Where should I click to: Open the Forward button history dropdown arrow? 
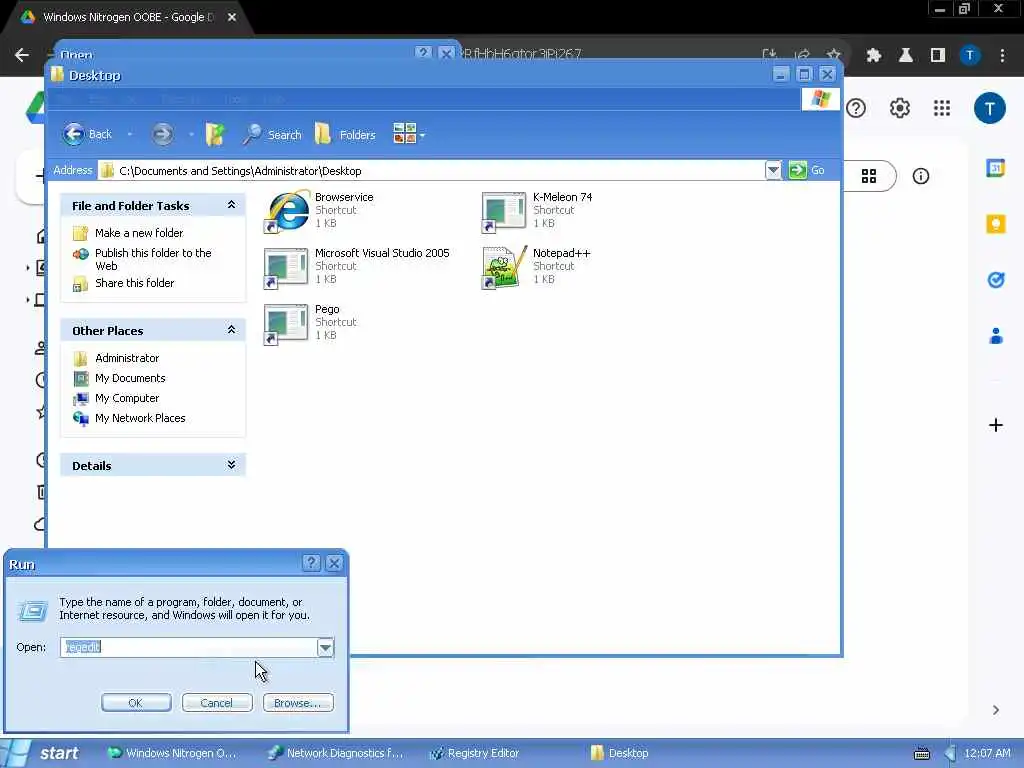point(191,135)
